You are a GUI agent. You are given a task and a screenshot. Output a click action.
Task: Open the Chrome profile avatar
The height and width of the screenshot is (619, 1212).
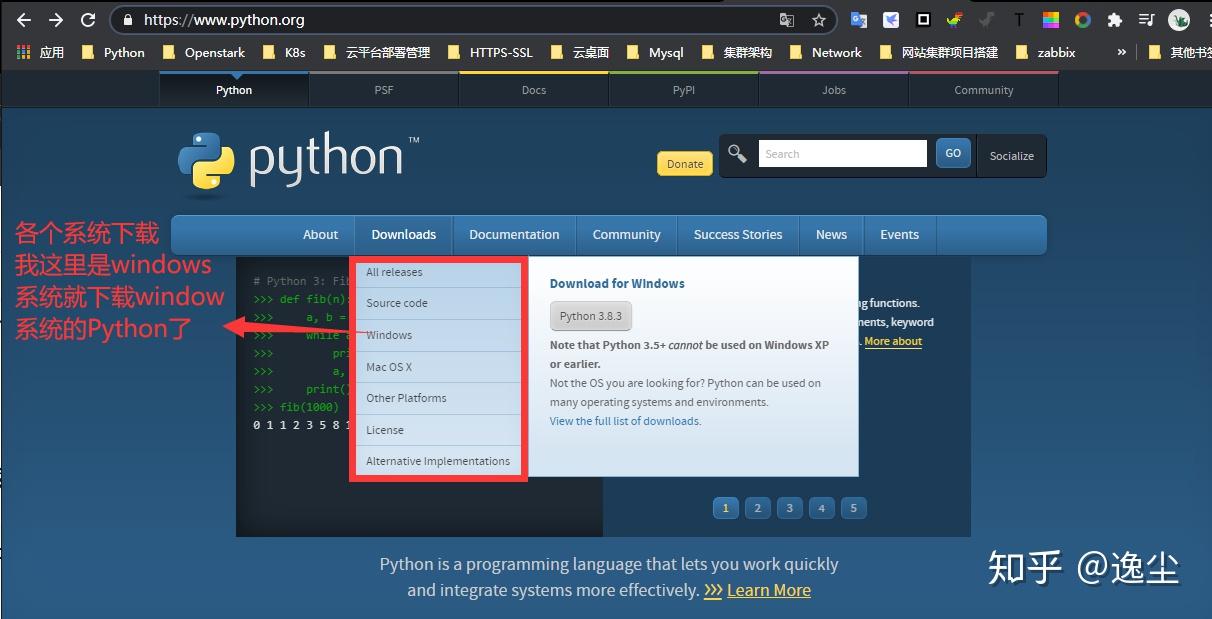(x=1180, y=20)
